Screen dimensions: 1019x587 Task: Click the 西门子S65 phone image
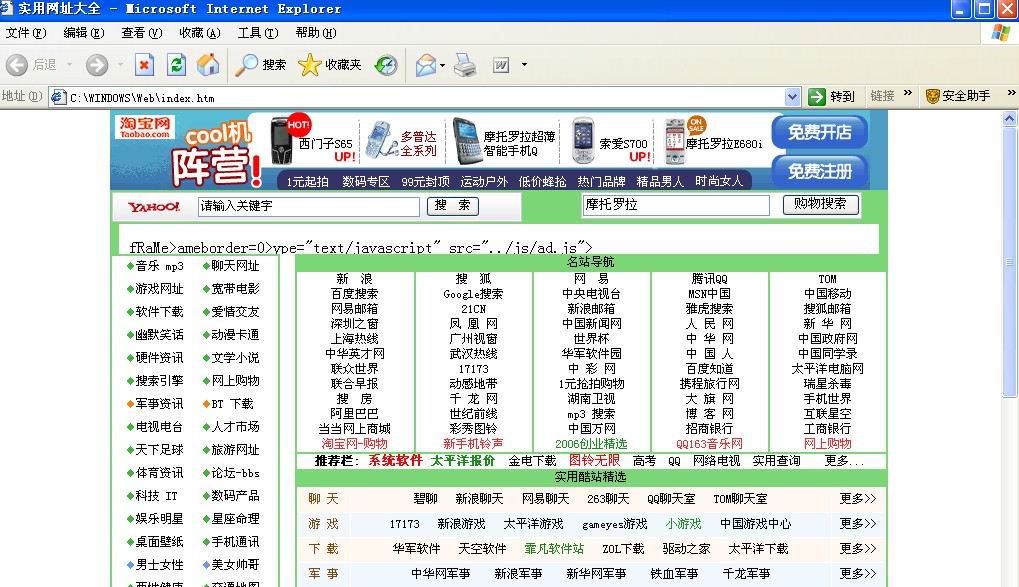pos(282,140)
